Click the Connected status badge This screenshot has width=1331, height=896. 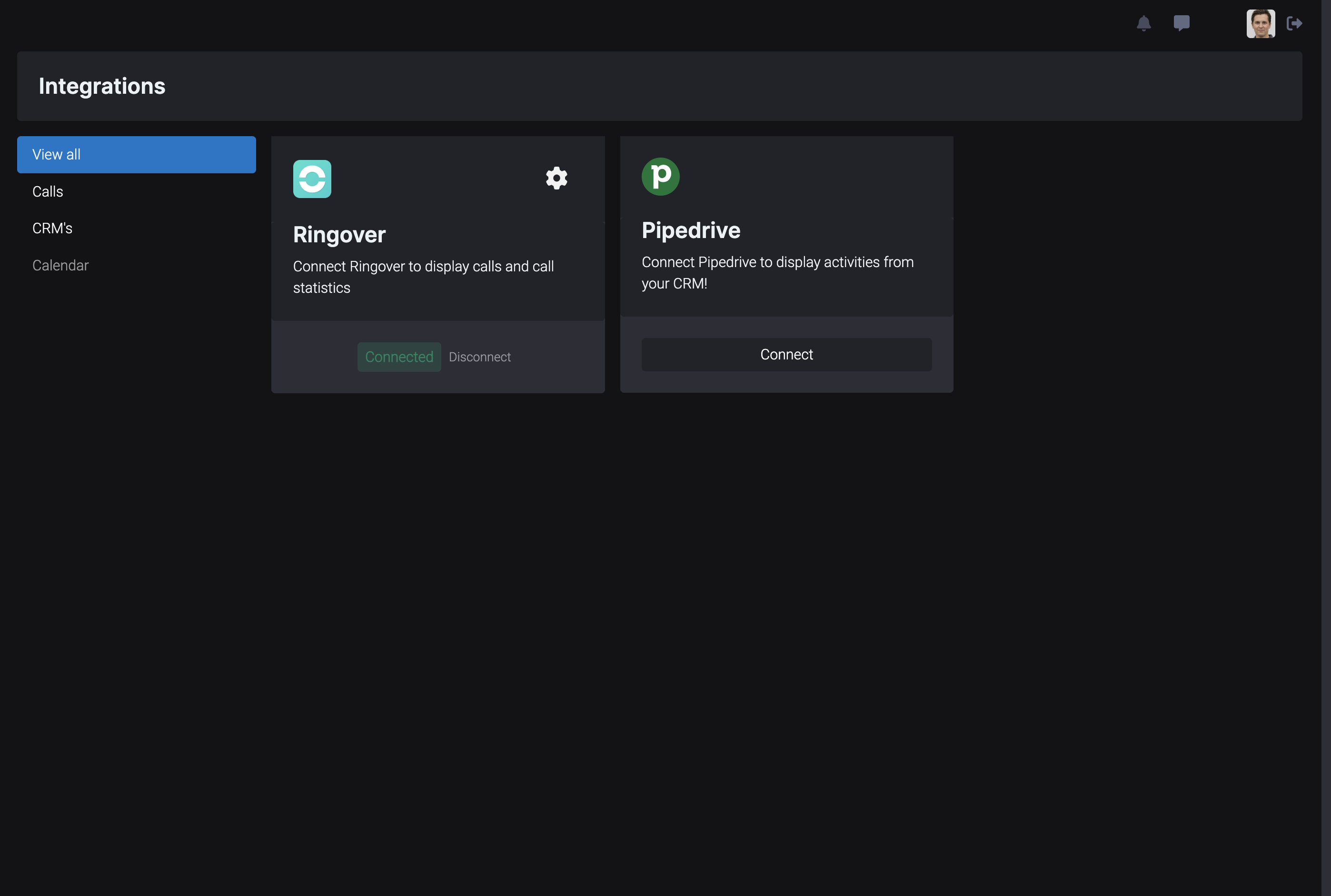[x=399, y=357]
